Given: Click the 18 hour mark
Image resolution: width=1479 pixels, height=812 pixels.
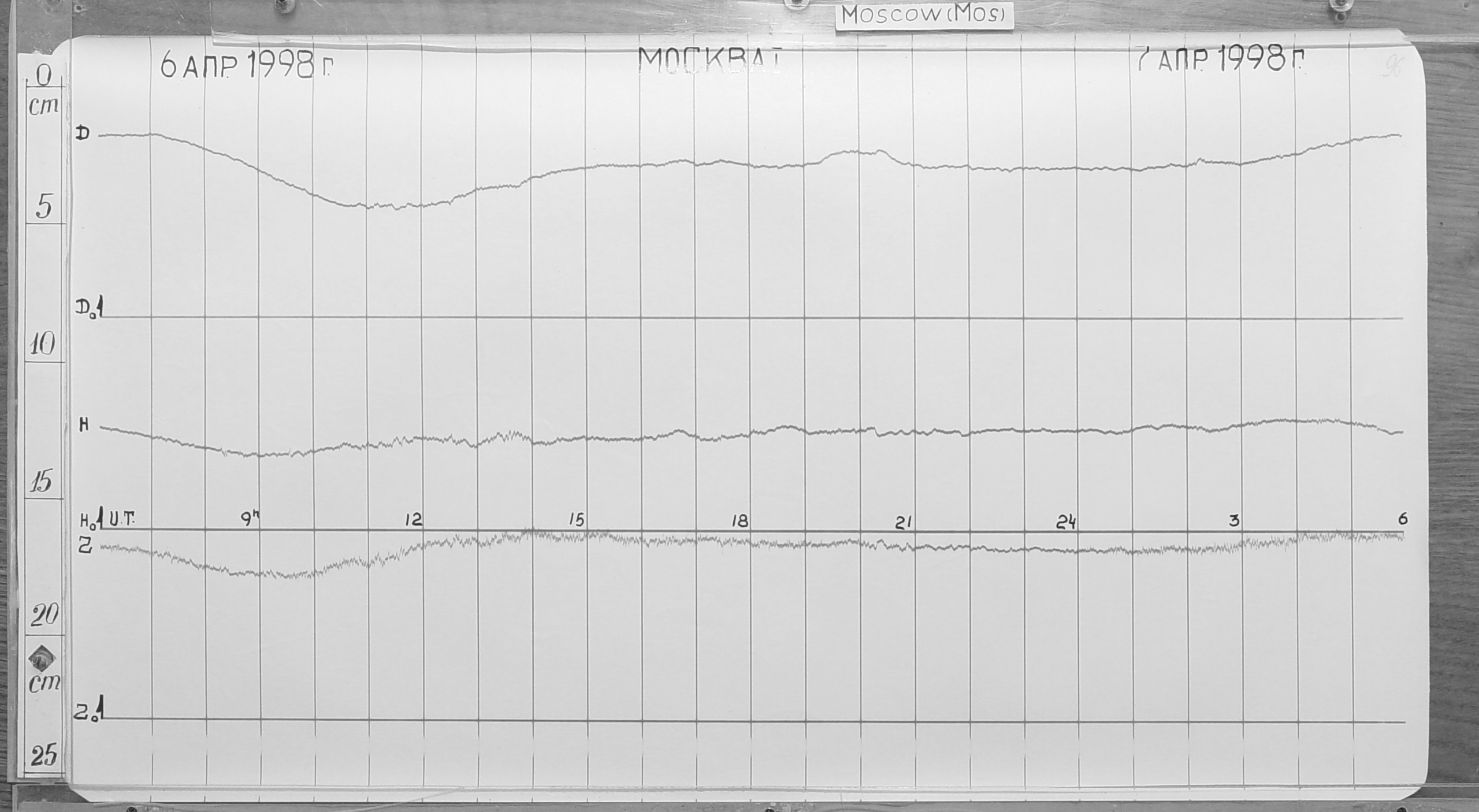Looking at the screenshot, I should pos(739,521).
